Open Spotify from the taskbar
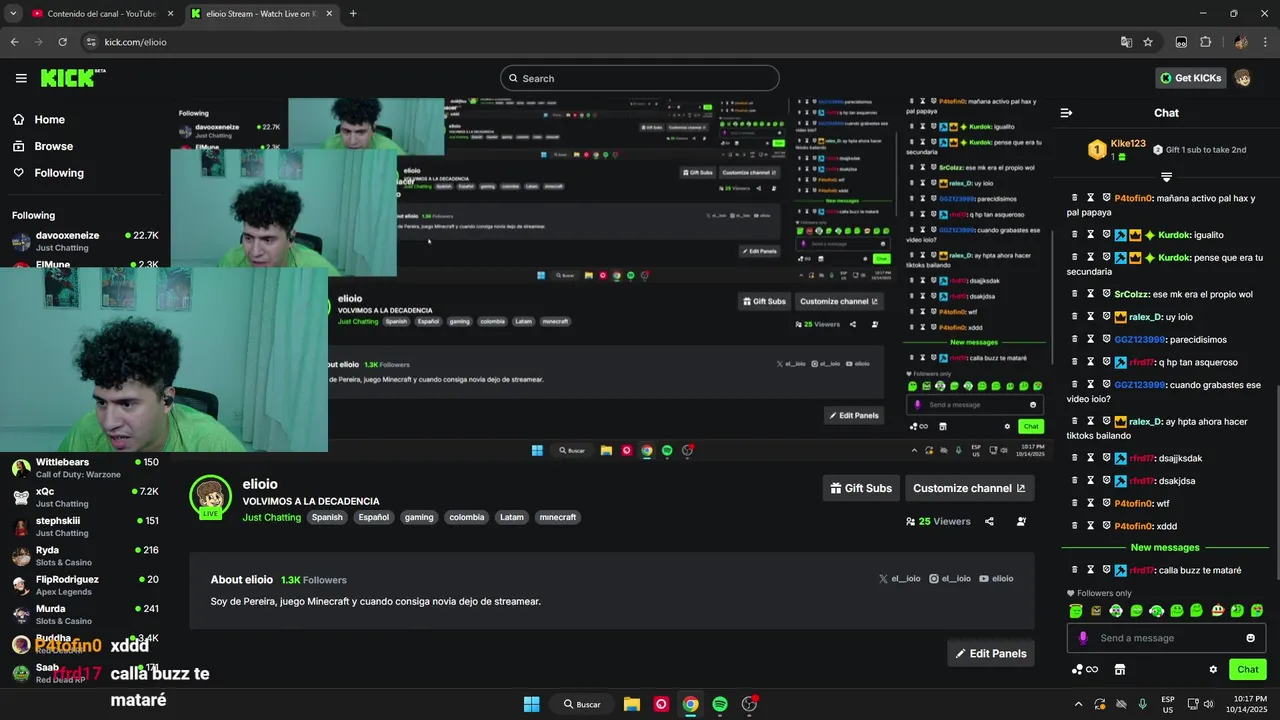This screenshot has width=1280, height=720. (x=720, y=704)
